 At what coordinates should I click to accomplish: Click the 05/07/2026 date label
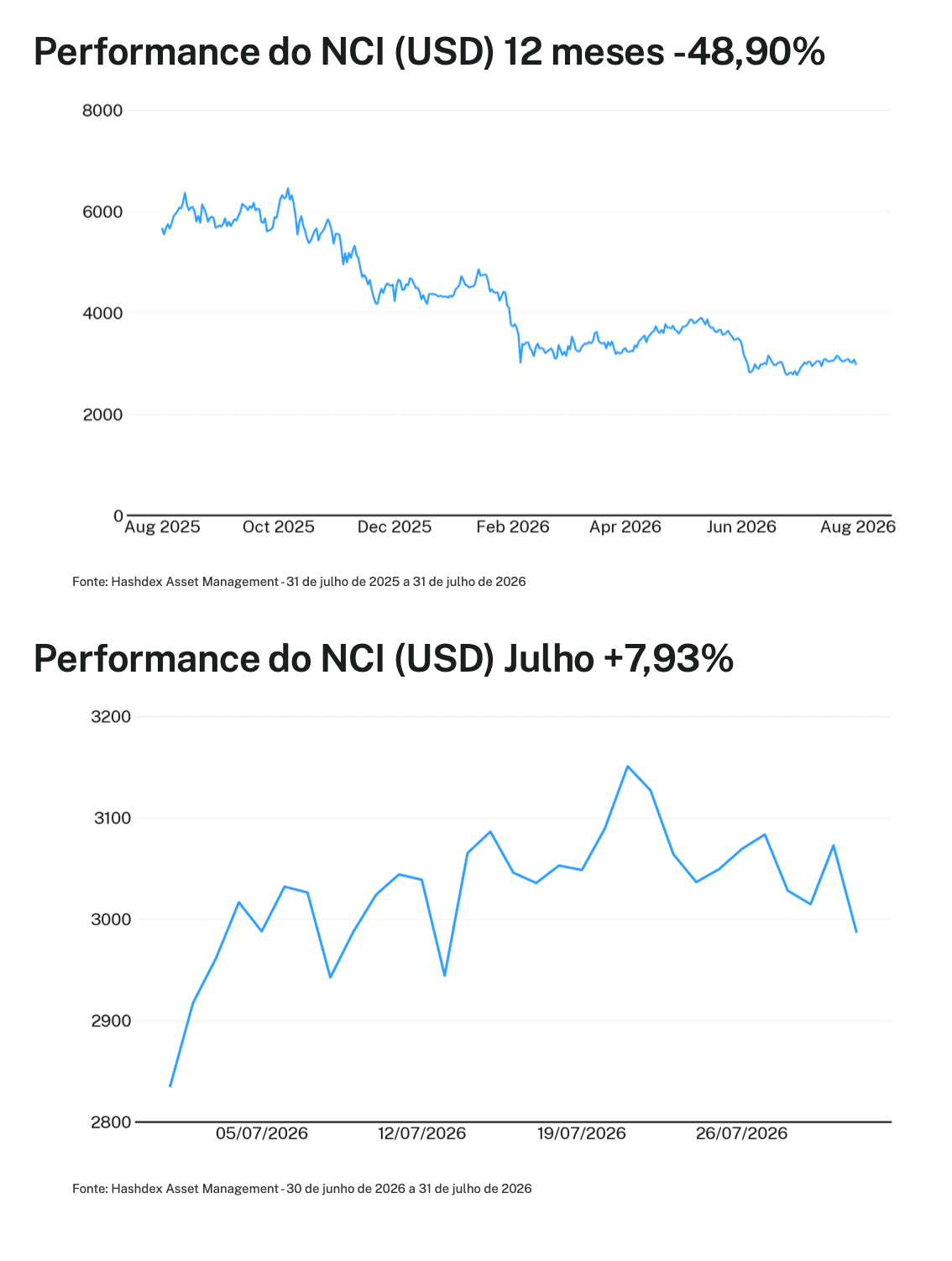tap(262, 1133)
